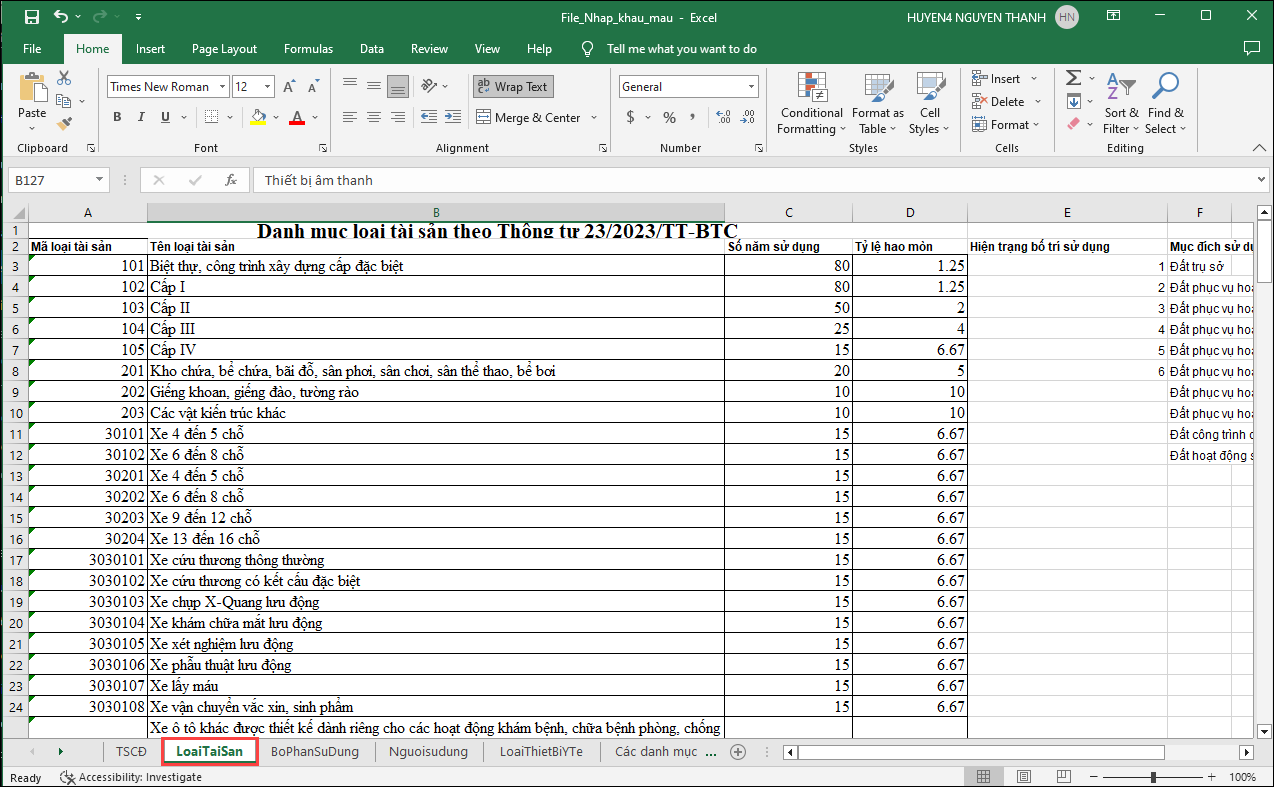Click the AutoSum sigma icon
This screenshot has width=1274, height=787.
[1073, 78]
